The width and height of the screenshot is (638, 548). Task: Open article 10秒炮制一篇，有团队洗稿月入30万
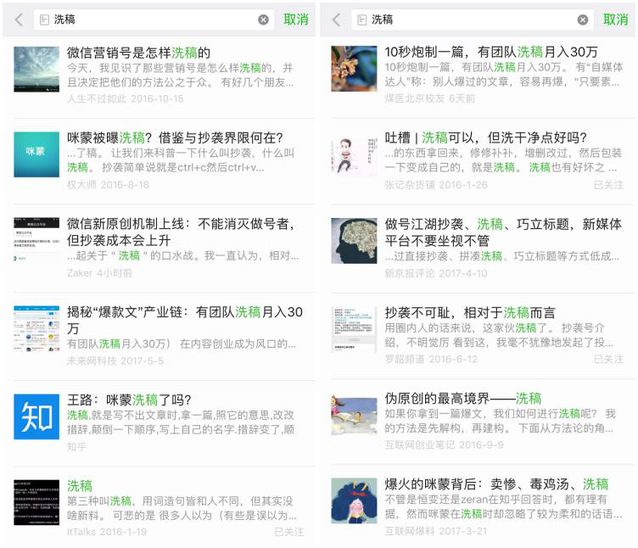491,52
